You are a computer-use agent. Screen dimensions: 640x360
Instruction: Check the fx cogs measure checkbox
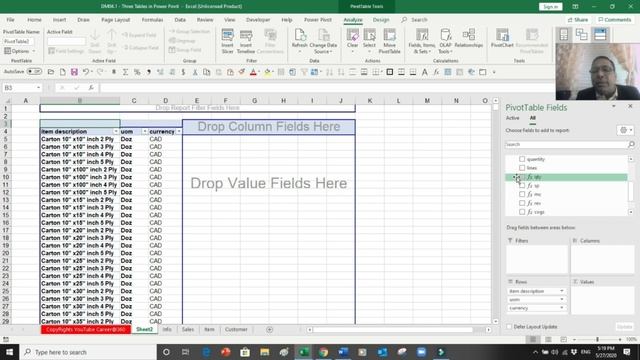coord(522,212)
